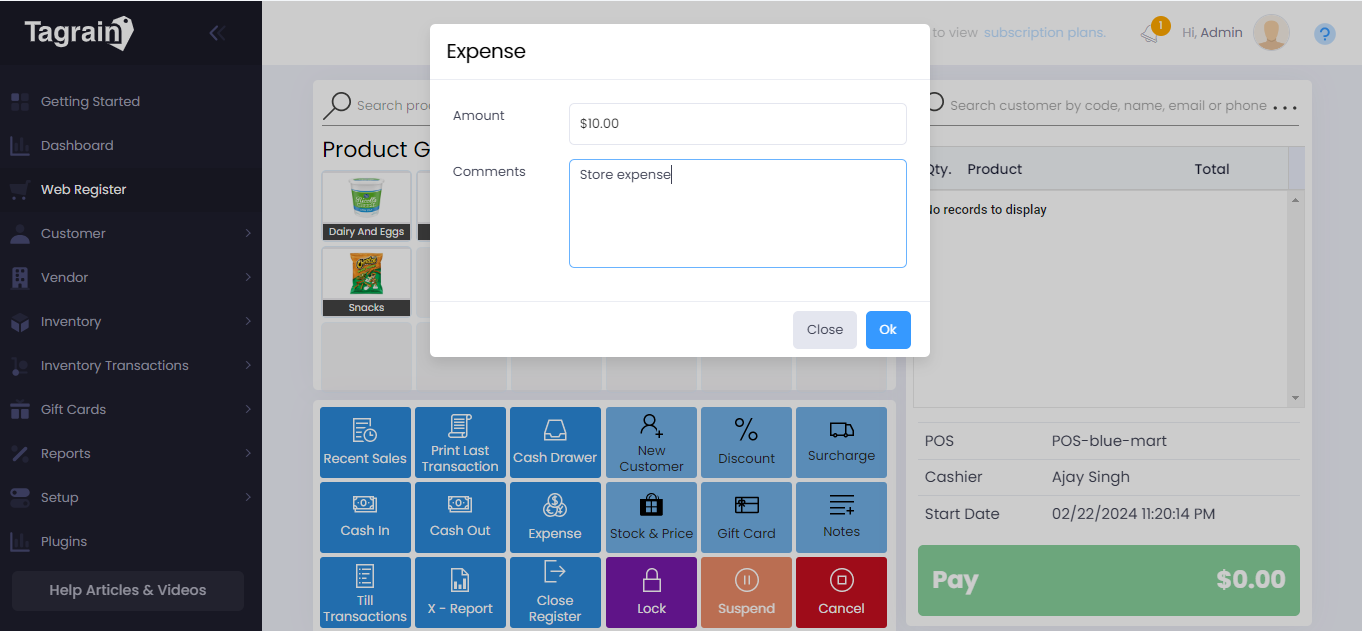Go to Plugins in the sidebar
Image resolution: width=1362 pixels, height=631 pixels.
(64, 541)
